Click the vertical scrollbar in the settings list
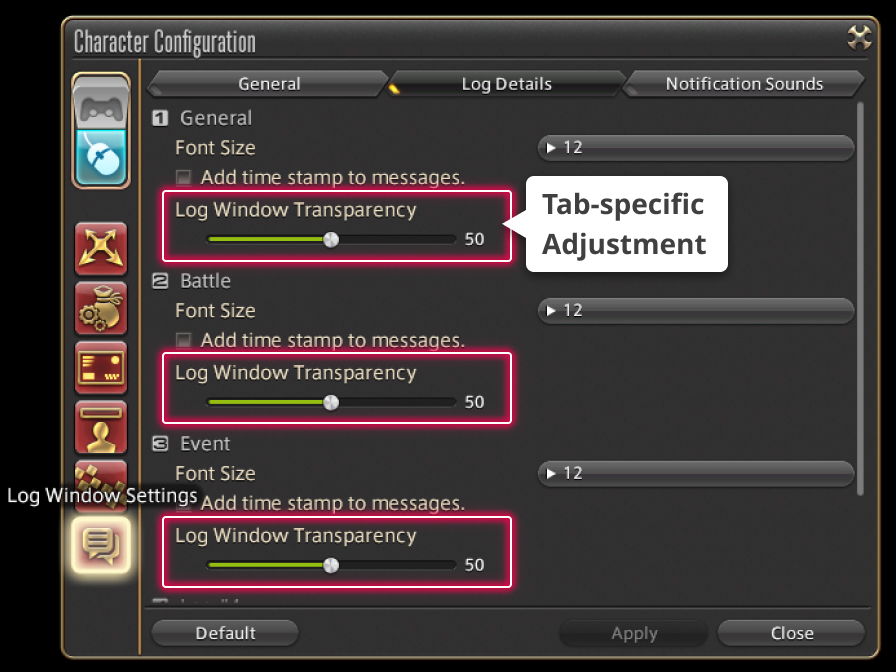The image size is (896, 672). pos(860,298)
